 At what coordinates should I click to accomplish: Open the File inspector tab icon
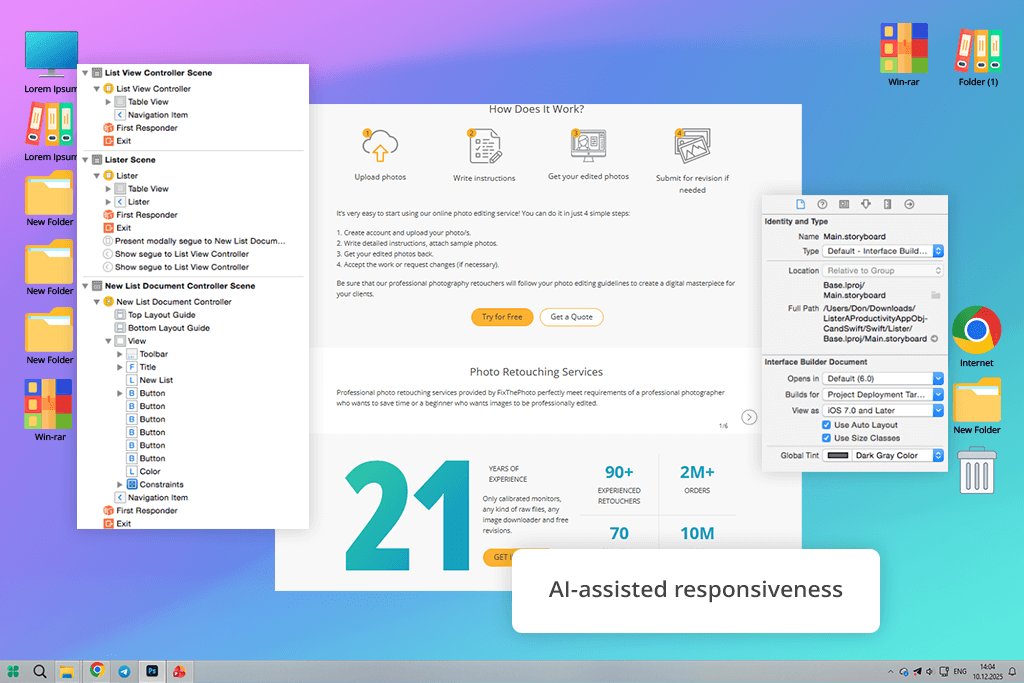coord(801,204)
